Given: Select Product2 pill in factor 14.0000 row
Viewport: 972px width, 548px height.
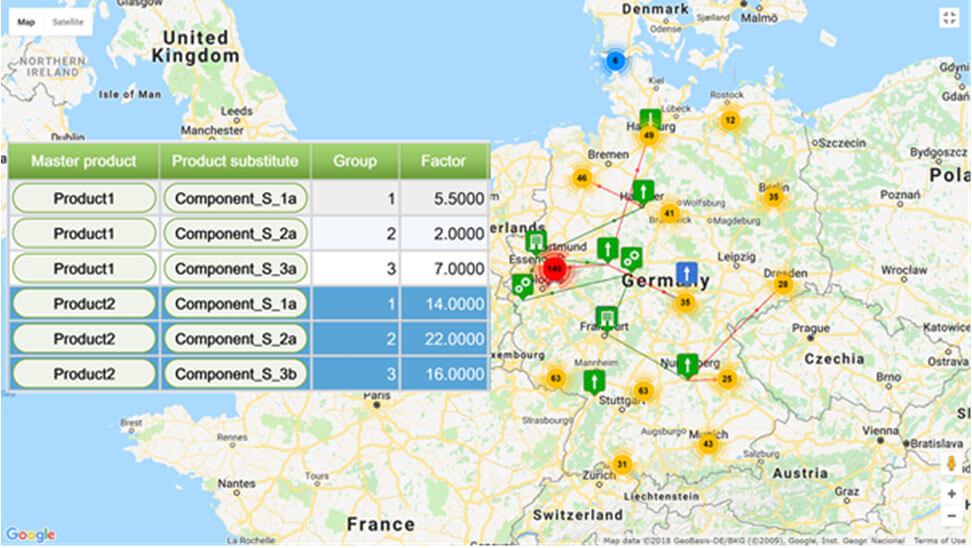Looking at the screenshot, I should point(84,304).
